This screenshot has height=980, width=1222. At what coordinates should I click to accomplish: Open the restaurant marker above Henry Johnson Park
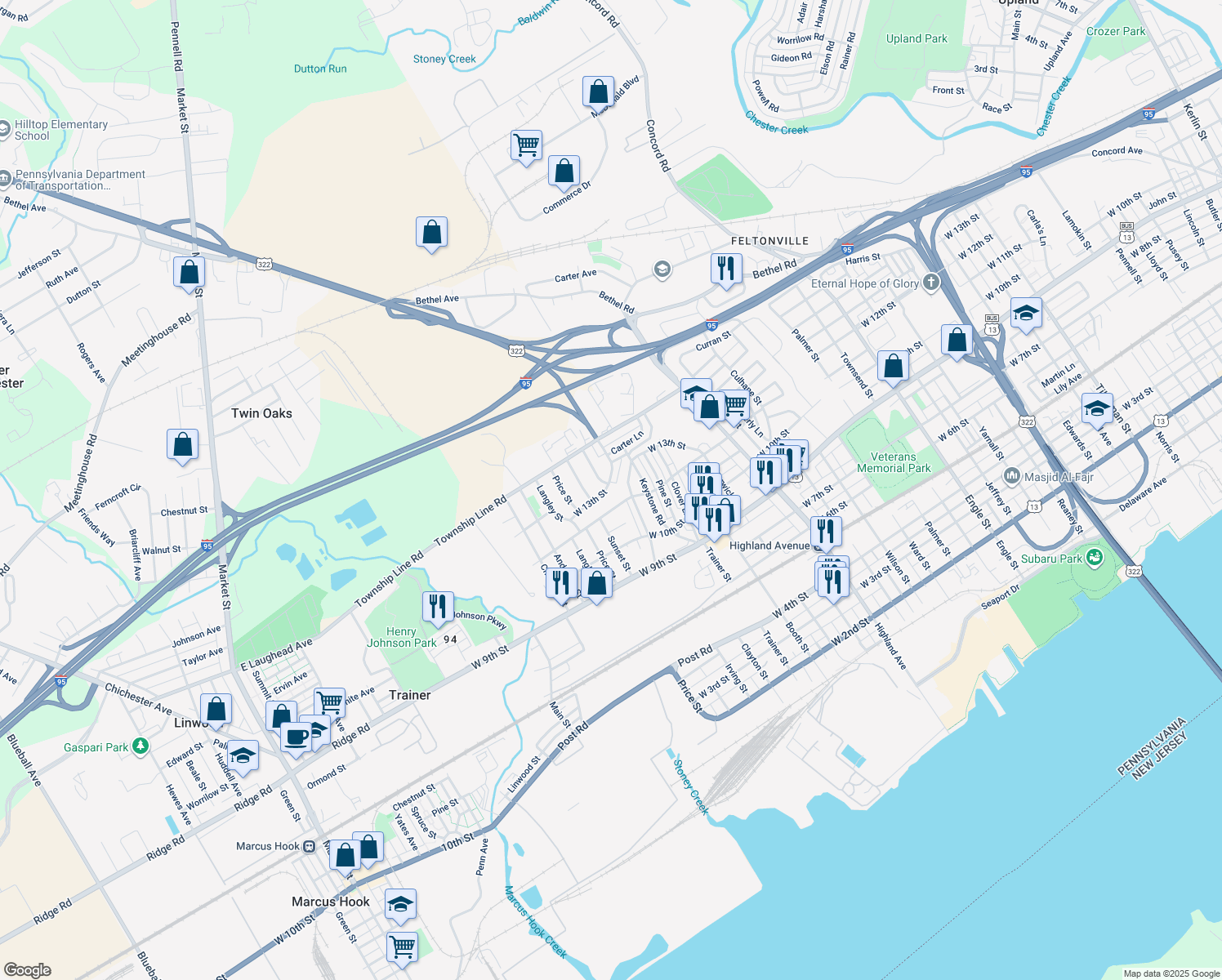tap(438, 608)
